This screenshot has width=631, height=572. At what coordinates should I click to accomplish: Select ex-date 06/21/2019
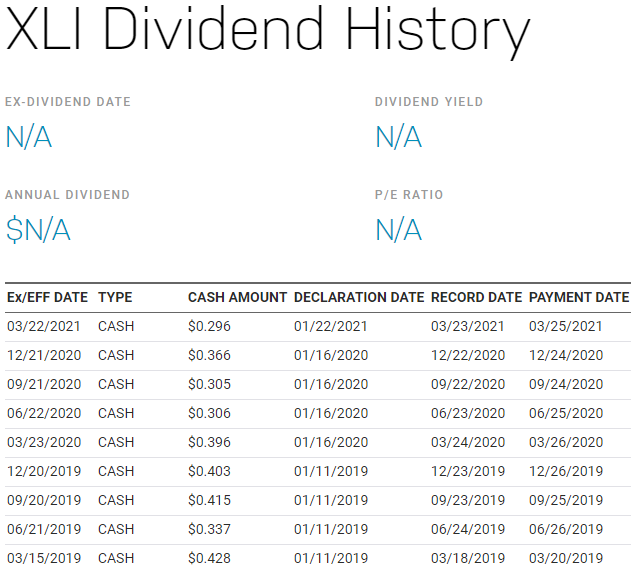44,529
